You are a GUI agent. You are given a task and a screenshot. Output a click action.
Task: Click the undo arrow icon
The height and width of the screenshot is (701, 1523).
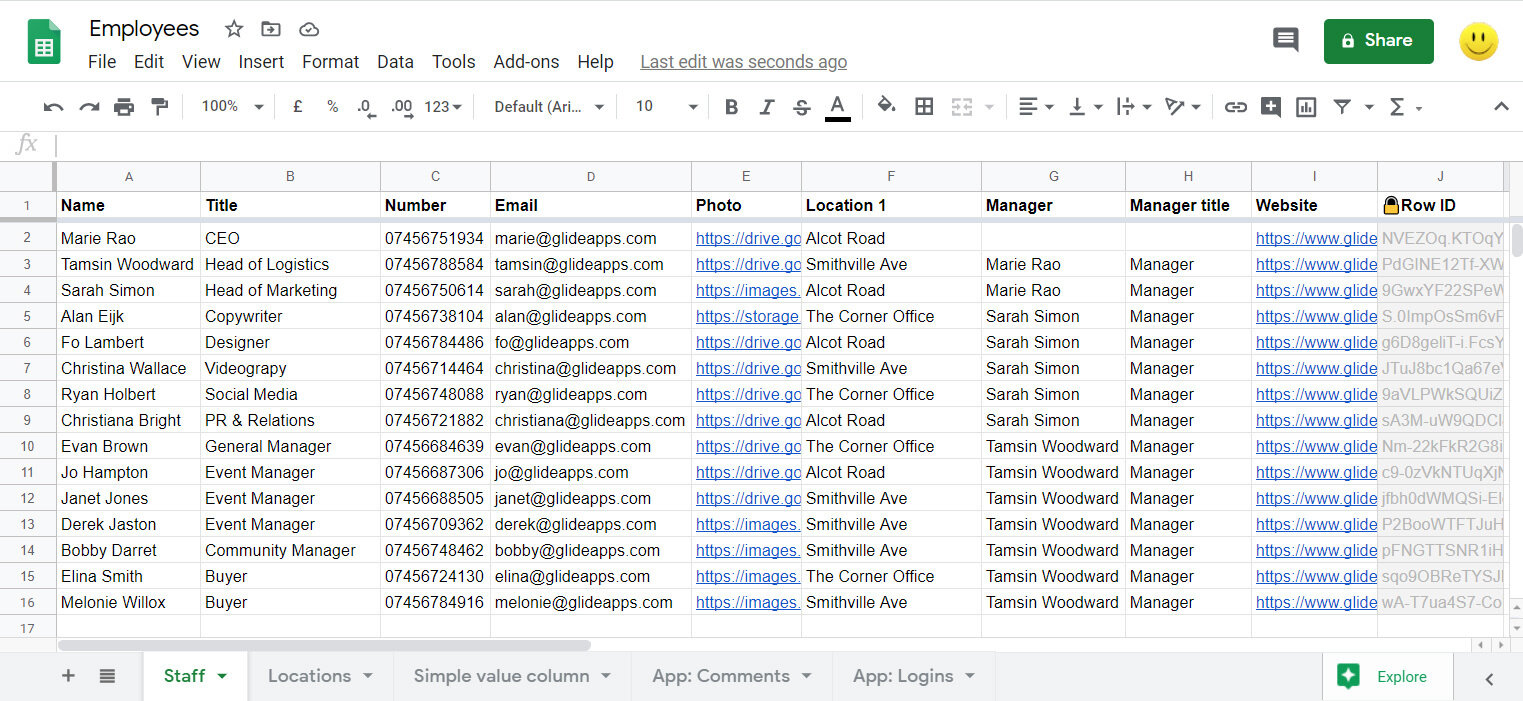54,107
